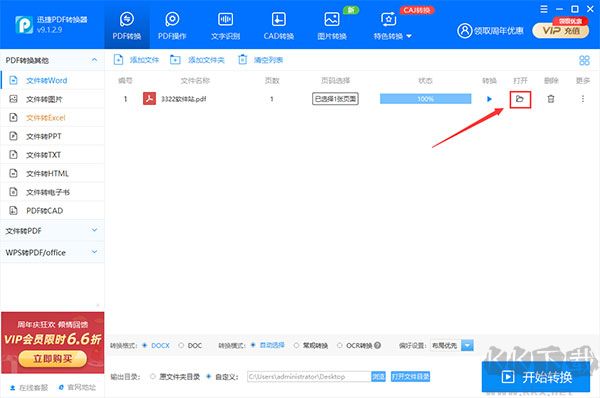Image resolution: width=600 pixels, height=398 pixels.
Task: Click the 打开文件目录 button
Action: 410,377
